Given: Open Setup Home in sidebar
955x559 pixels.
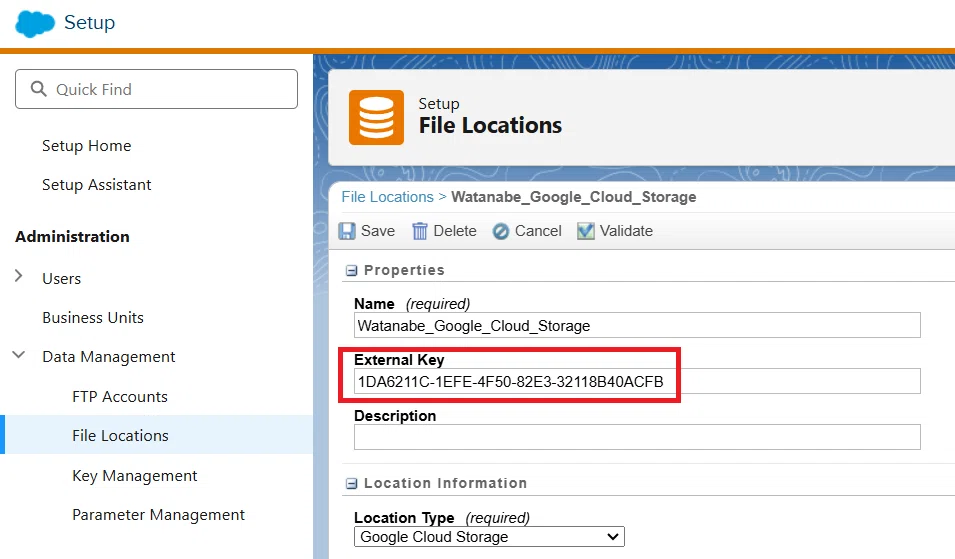Looking at the screenshot, I should 86,146.
